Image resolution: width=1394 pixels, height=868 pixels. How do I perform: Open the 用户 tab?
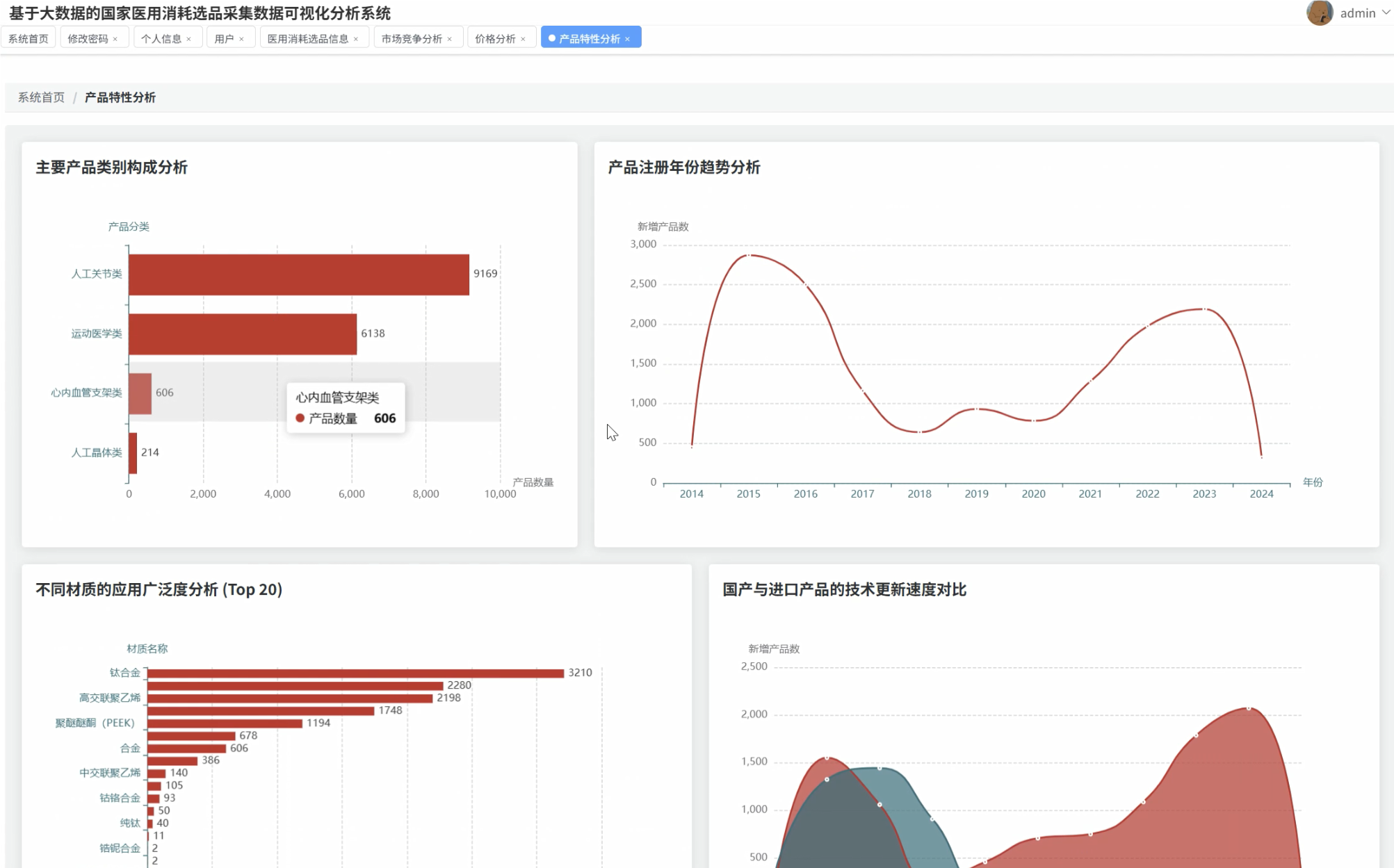pos(224,38)
